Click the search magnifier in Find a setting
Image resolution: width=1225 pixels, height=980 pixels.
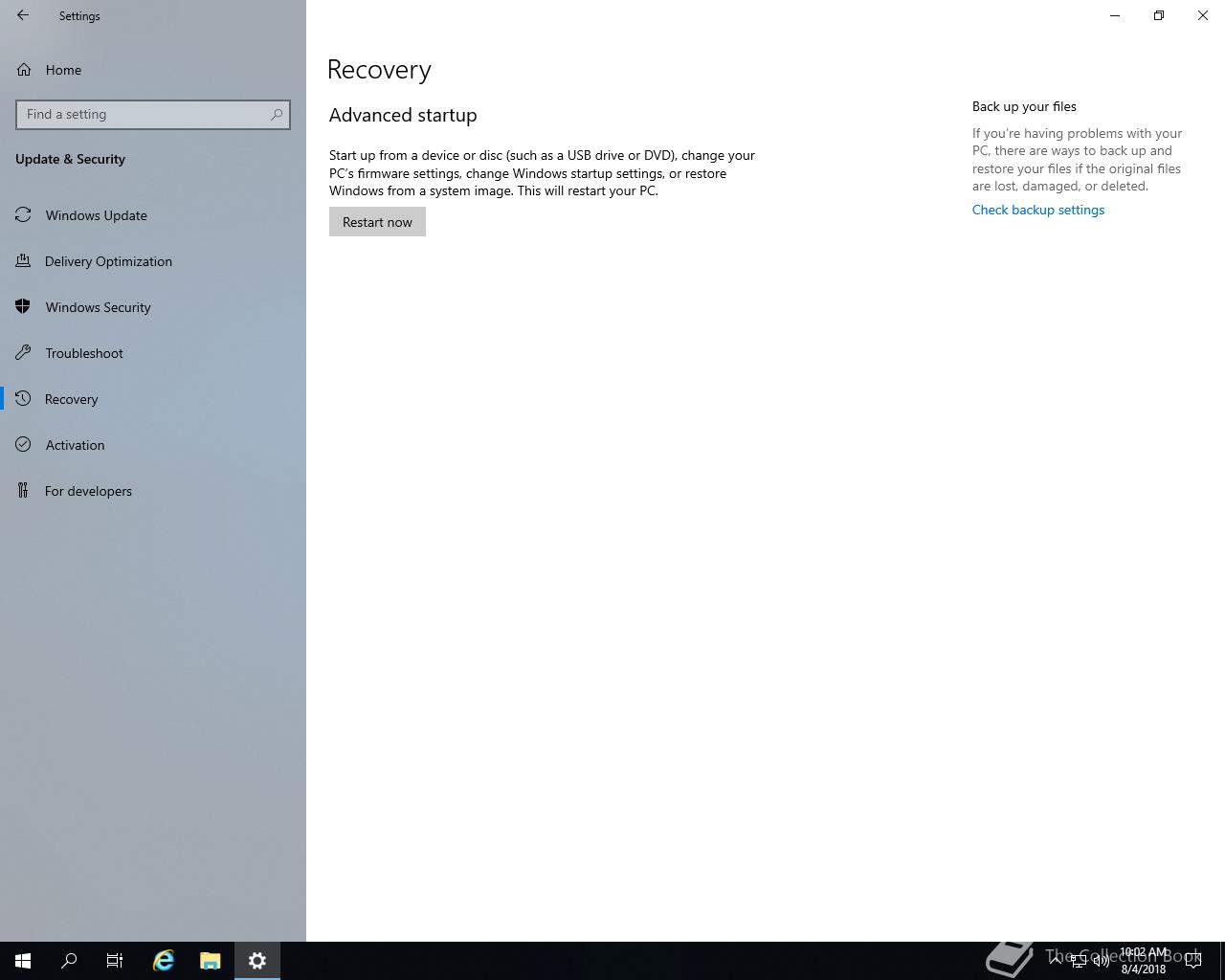[x=277, y=114]
